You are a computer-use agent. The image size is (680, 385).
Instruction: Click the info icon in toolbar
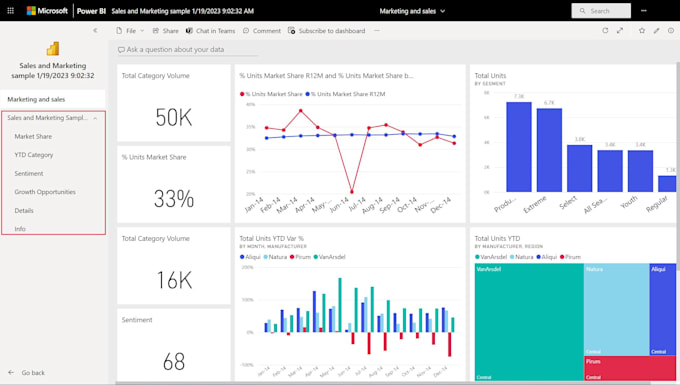671,30
